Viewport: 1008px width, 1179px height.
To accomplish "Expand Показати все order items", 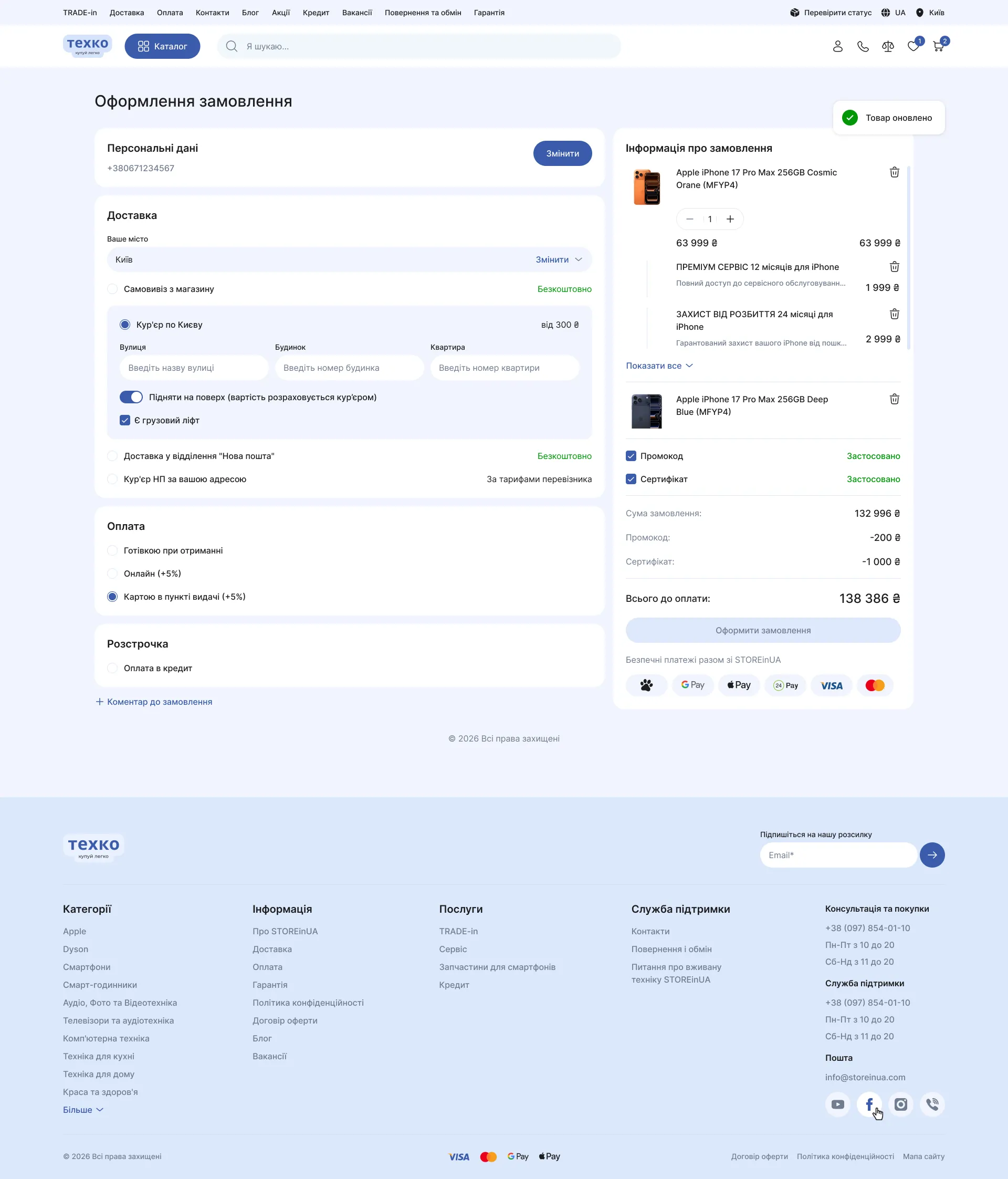I will click(x=659, y=366).
